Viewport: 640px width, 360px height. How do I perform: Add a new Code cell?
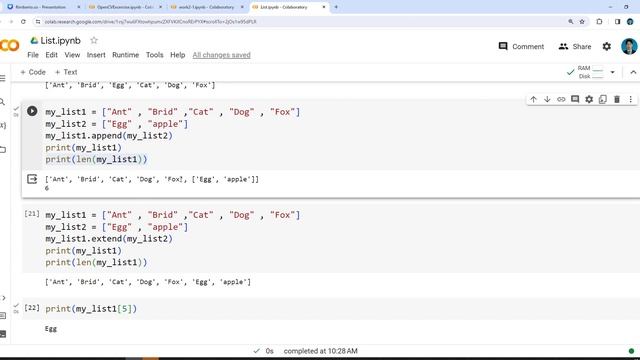click(33, 72)
